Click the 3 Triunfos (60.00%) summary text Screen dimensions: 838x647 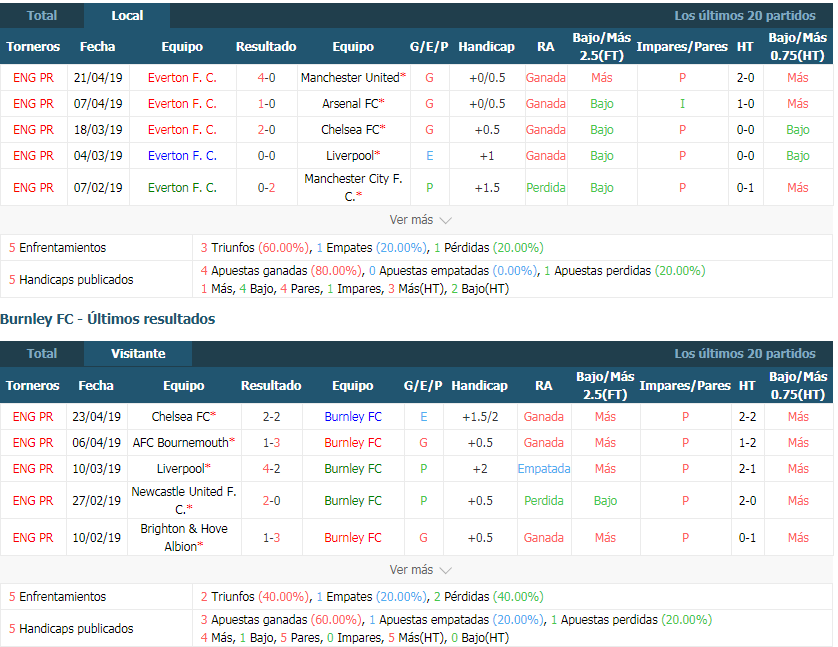point(255,247)
